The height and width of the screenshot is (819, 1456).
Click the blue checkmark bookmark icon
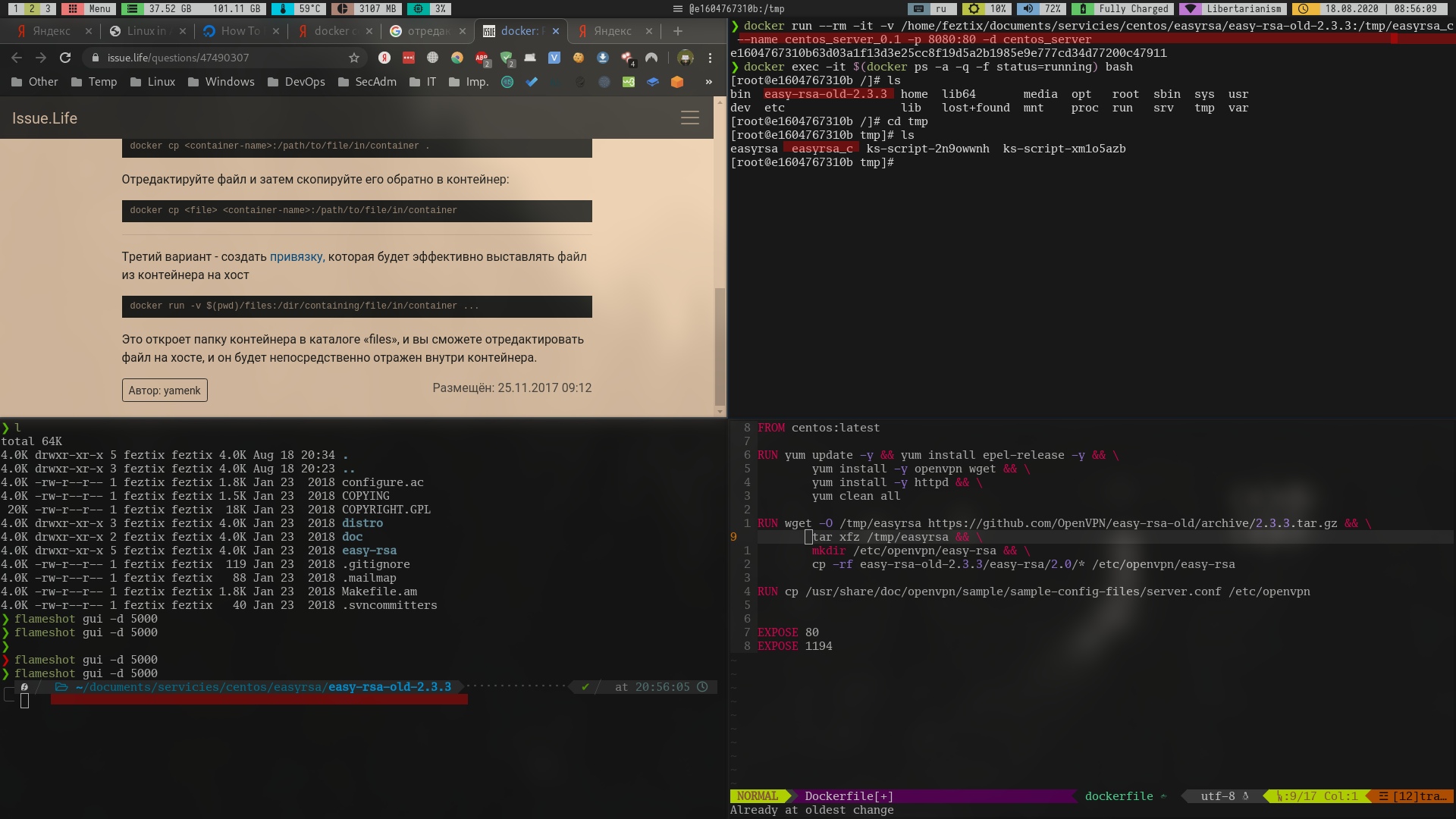(532, 82)
